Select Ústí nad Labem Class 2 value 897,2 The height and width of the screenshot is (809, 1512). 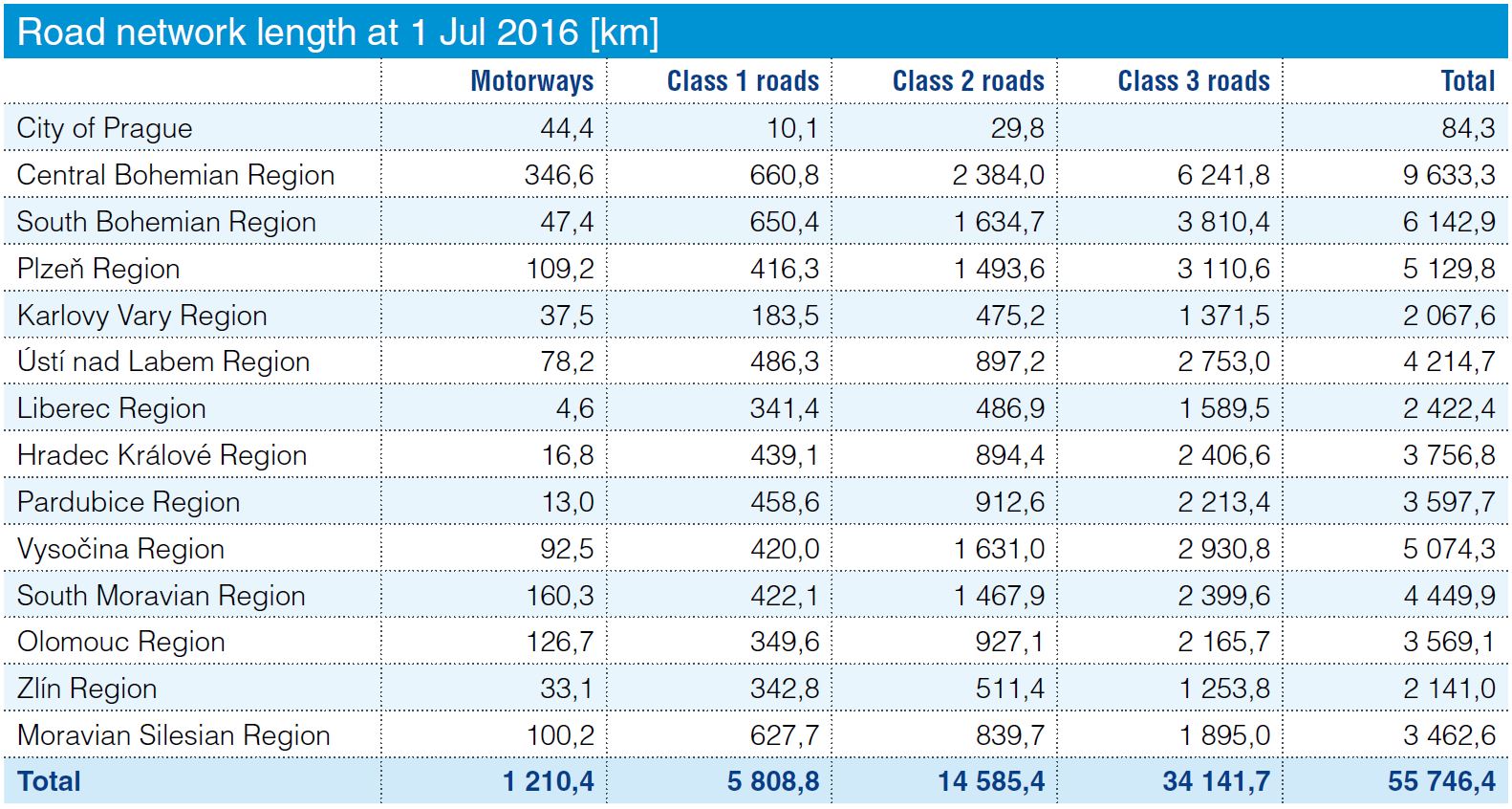pos(1010,361)
